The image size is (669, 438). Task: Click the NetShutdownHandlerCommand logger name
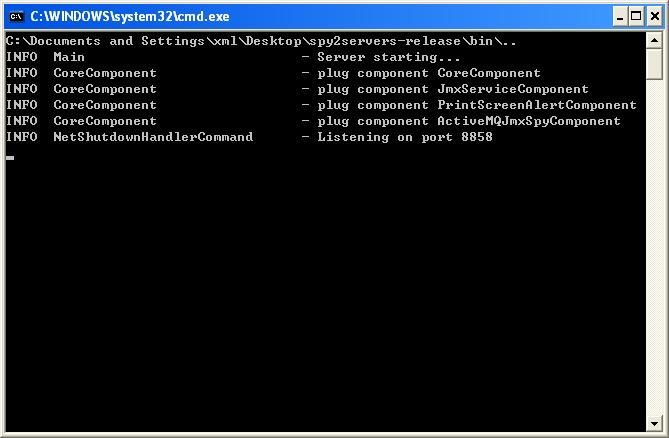[x=153, y=137]
